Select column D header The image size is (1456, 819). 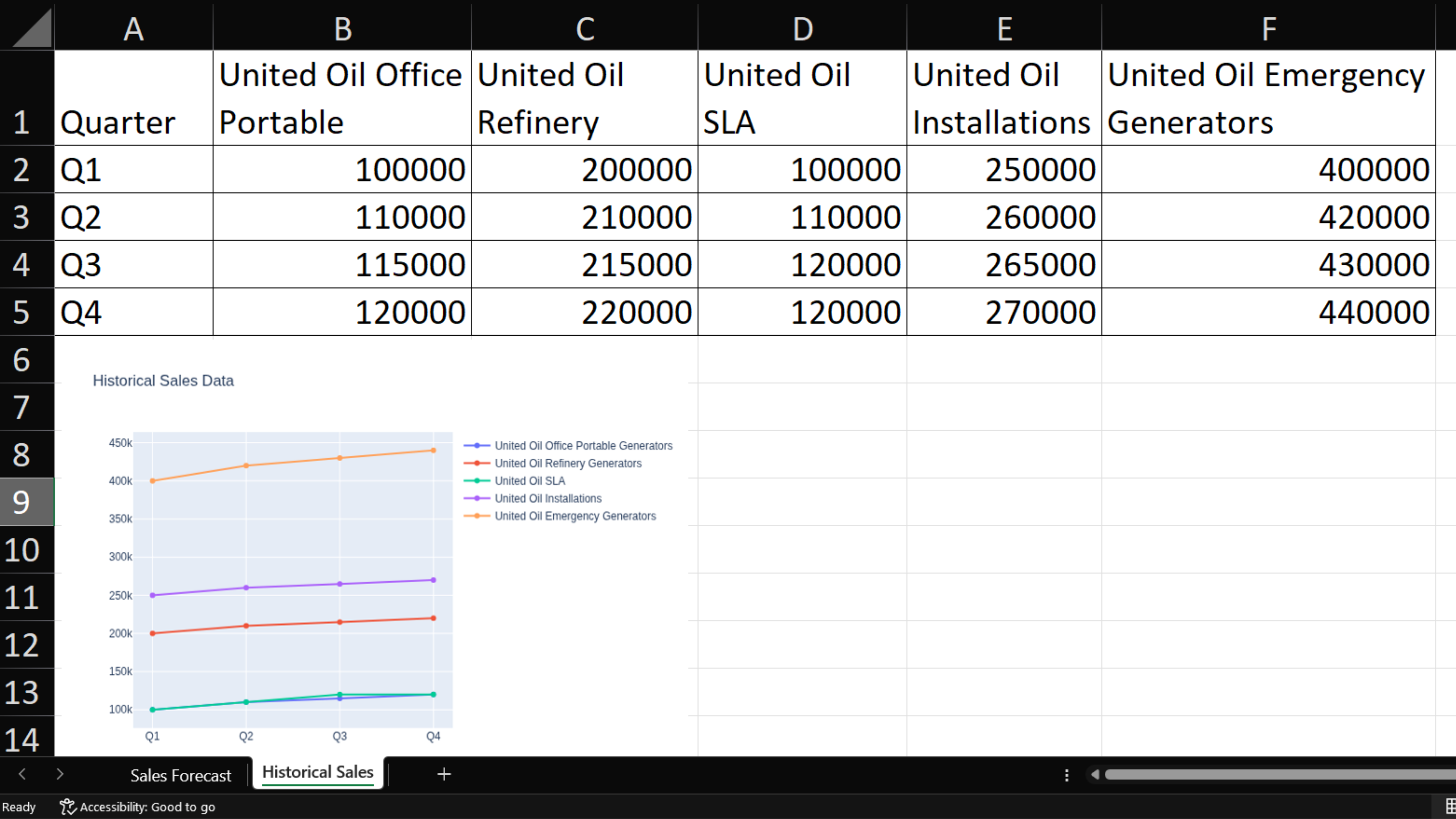click(x=802, y=28)
